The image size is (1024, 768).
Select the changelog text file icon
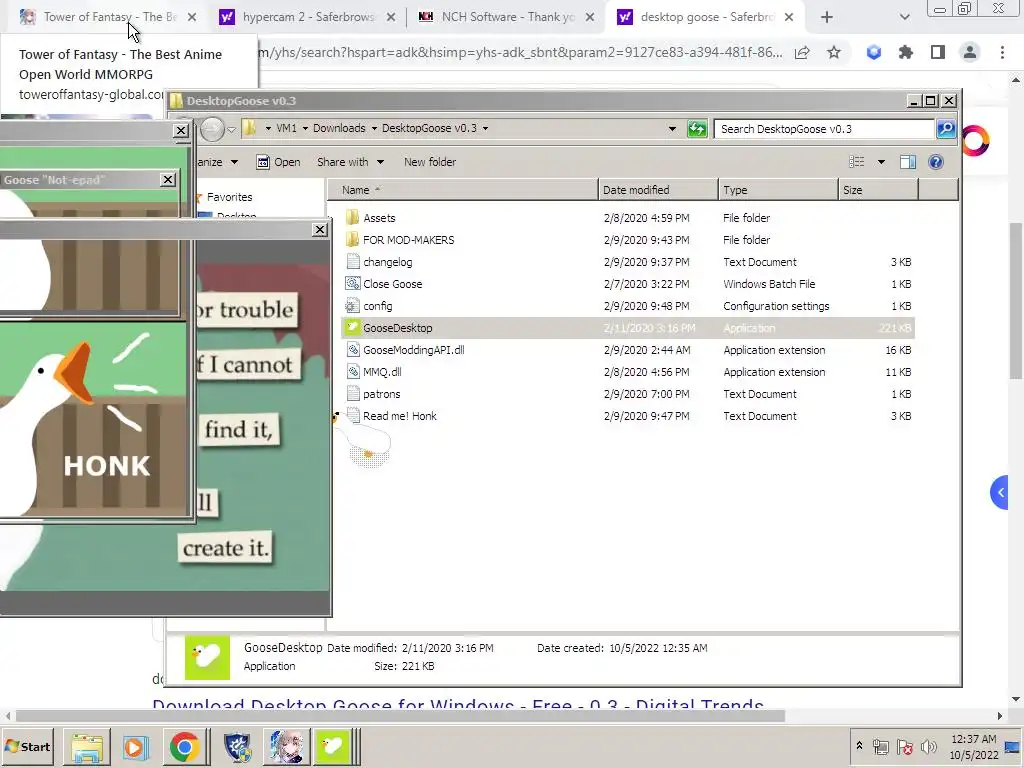[353, 262]
